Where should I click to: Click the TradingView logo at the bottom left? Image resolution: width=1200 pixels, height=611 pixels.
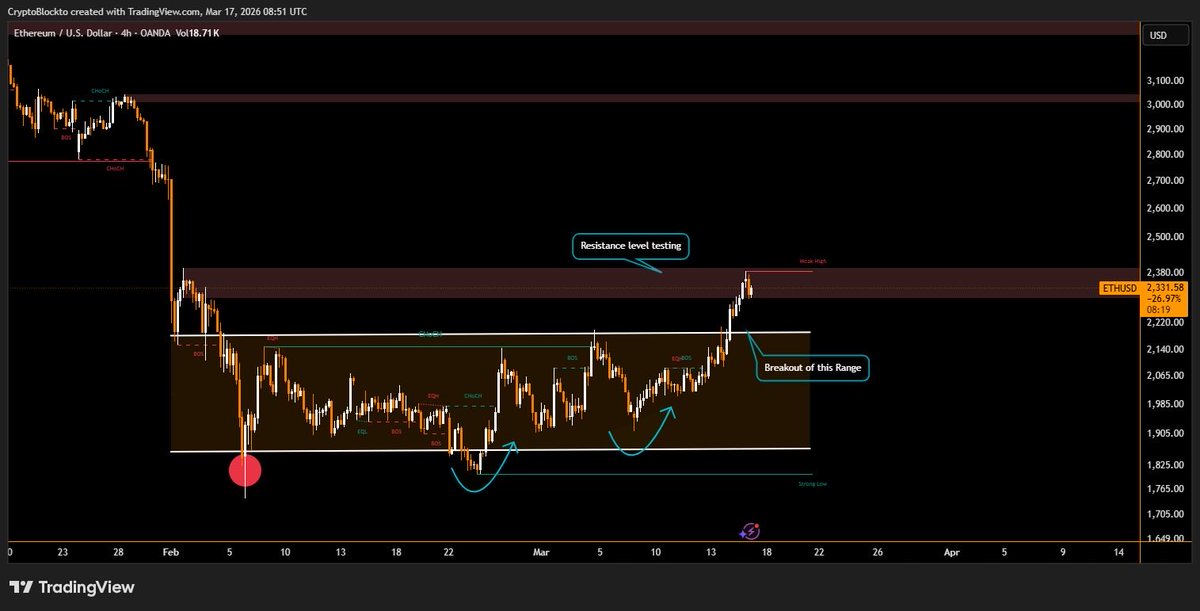point(71,587)
